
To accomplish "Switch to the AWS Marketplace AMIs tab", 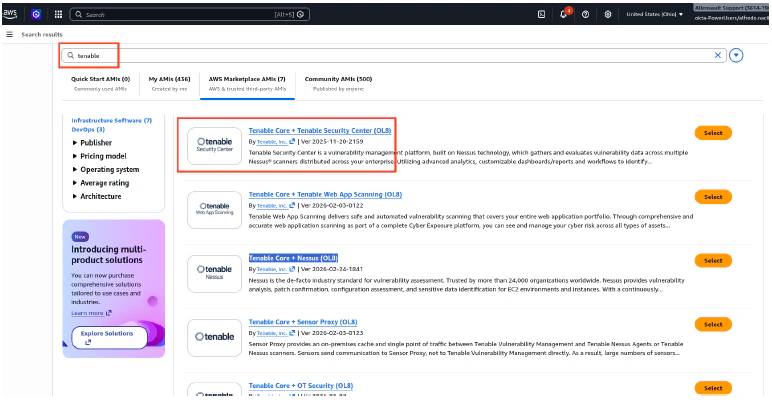I will coord(247,84).
